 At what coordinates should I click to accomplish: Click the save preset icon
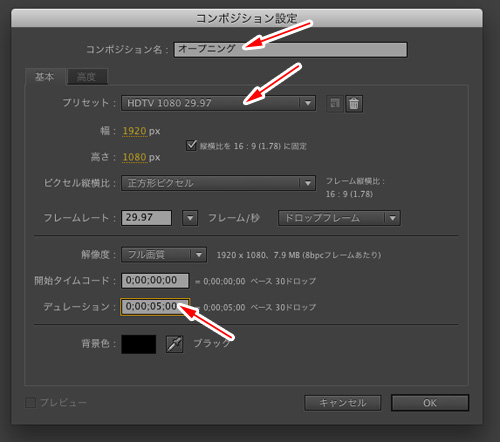coord(334,103)
